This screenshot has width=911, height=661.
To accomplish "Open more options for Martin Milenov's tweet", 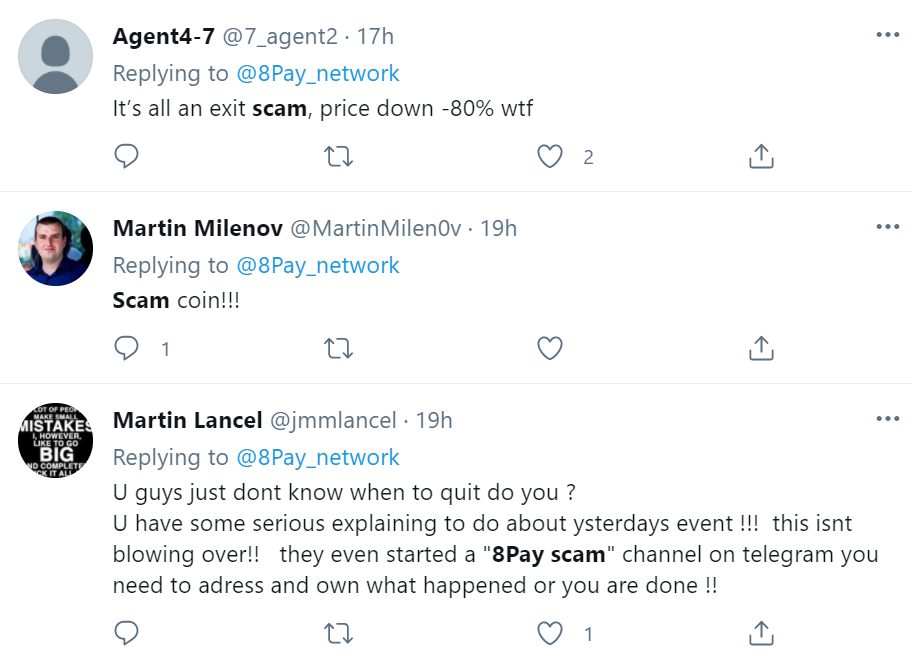I will click(x=888, y=227).
